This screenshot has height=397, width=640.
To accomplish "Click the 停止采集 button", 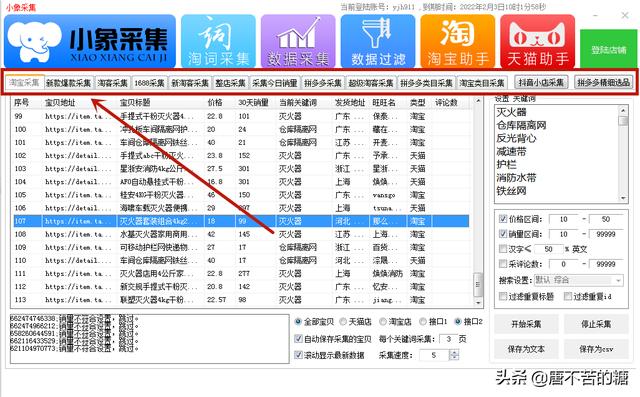I will click(x=596, y=324).
